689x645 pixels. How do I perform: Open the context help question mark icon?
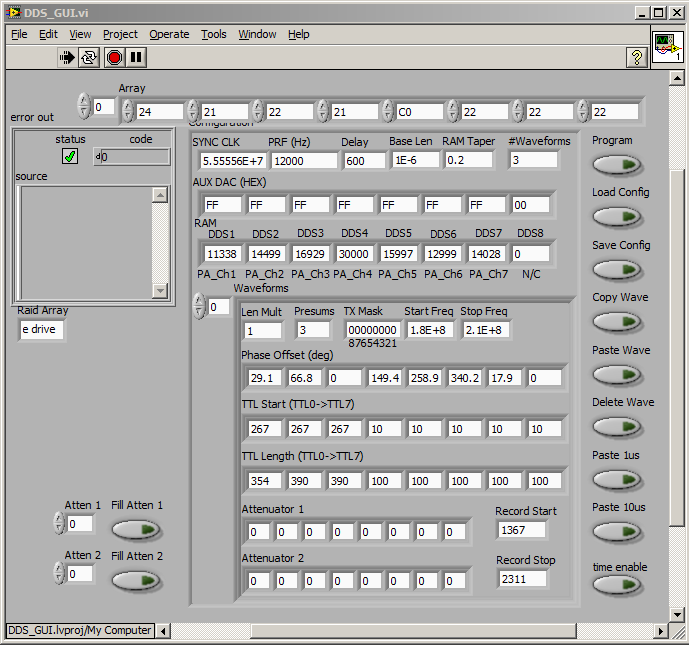coord(636,58)
